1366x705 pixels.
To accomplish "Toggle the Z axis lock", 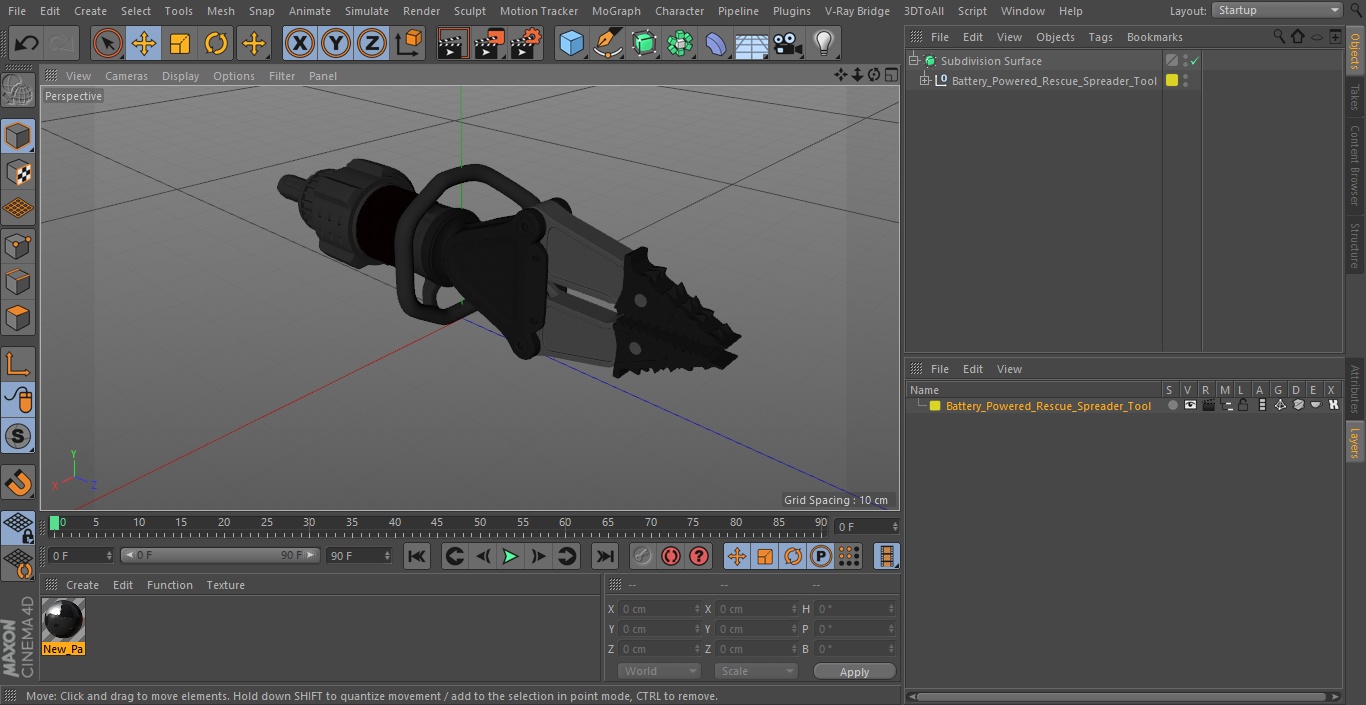I will tap(372, 43).
